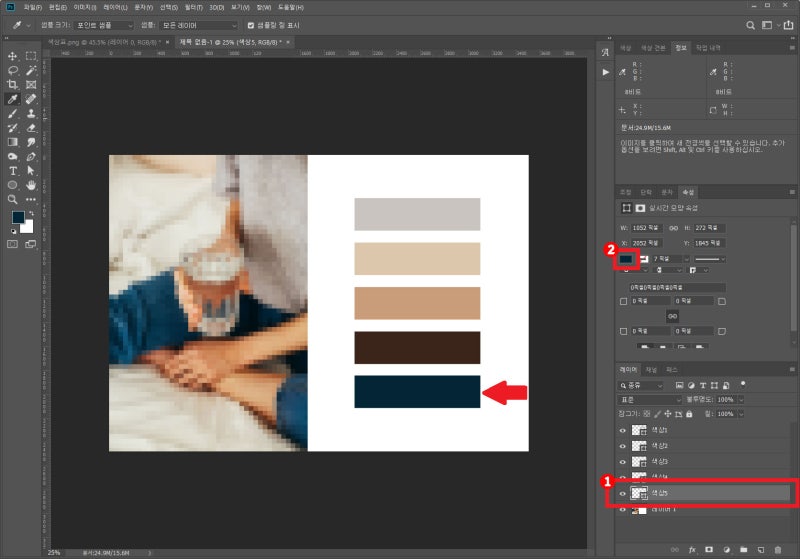This screenshot has height=559, width=800.
Task: Click the Properties width W input field
Action: point(646,228)
